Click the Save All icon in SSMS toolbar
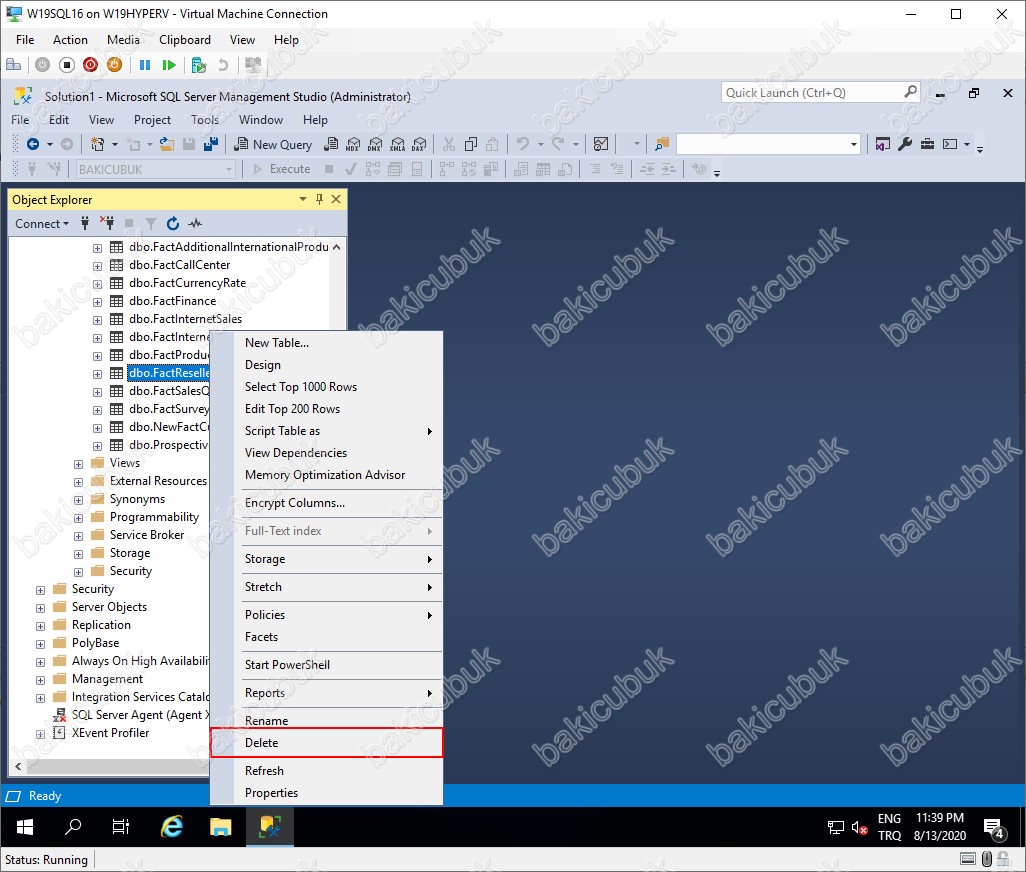The width and height of the screenshot is (1026, 872). 211,144
